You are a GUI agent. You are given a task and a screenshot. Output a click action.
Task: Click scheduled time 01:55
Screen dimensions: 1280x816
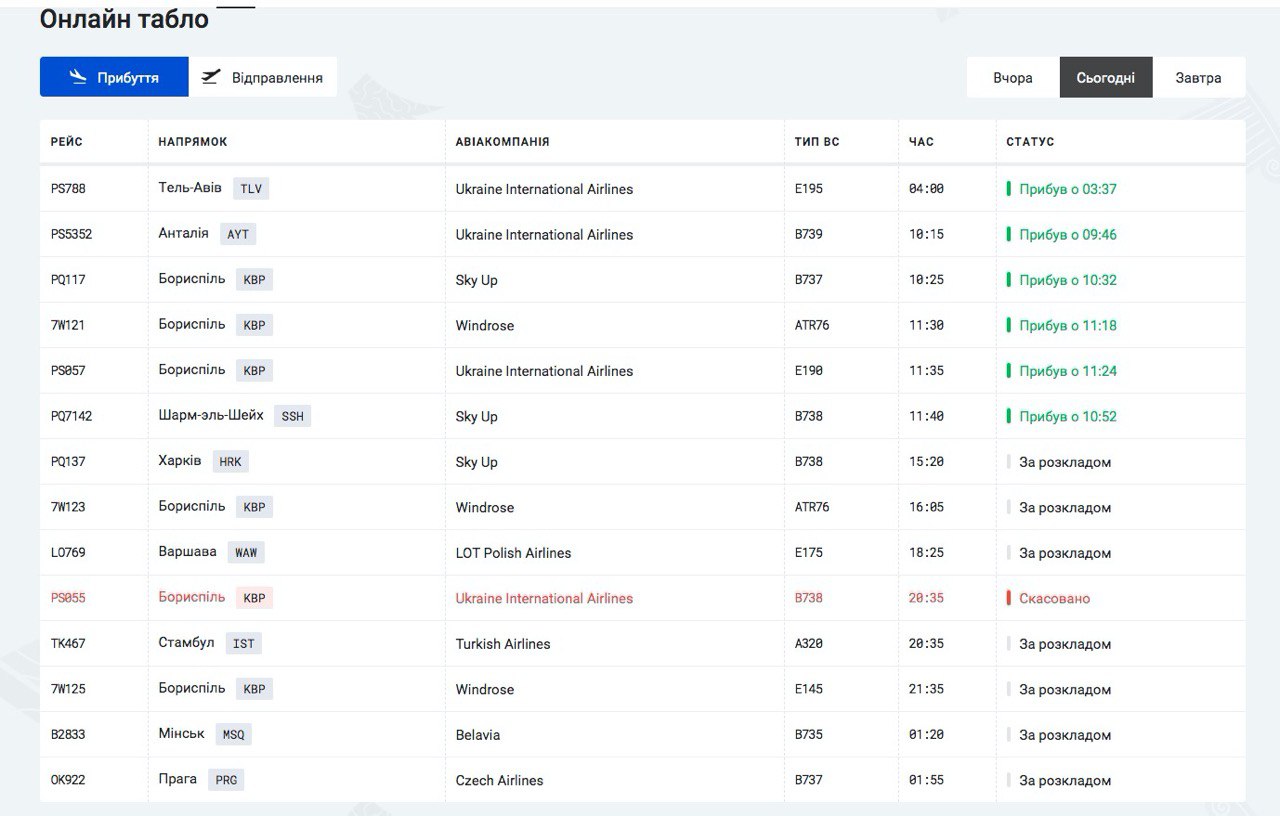(x=926, y=780)
